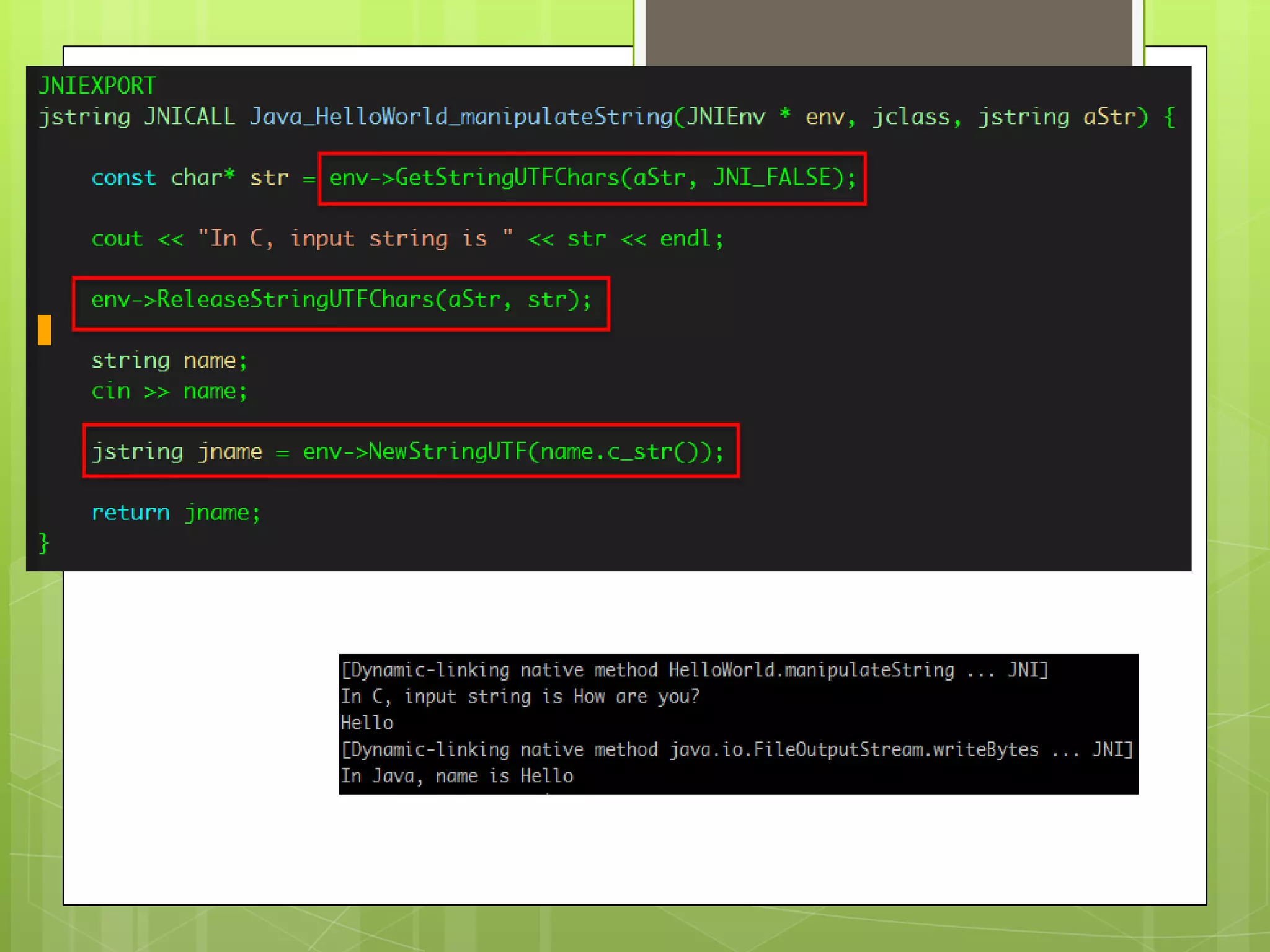Select the GetStringUTFChars call in red box

pos(592,178)
